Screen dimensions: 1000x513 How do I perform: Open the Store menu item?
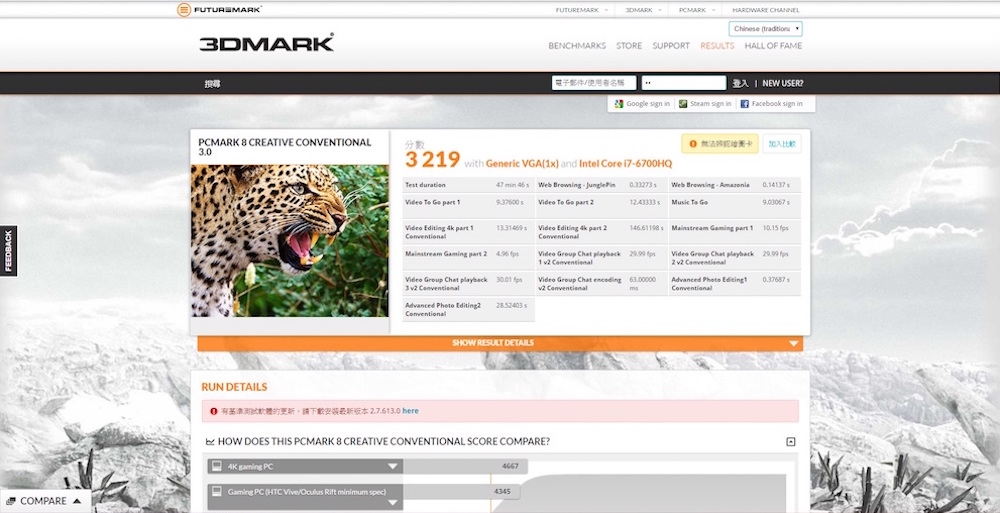pos(629,46)
